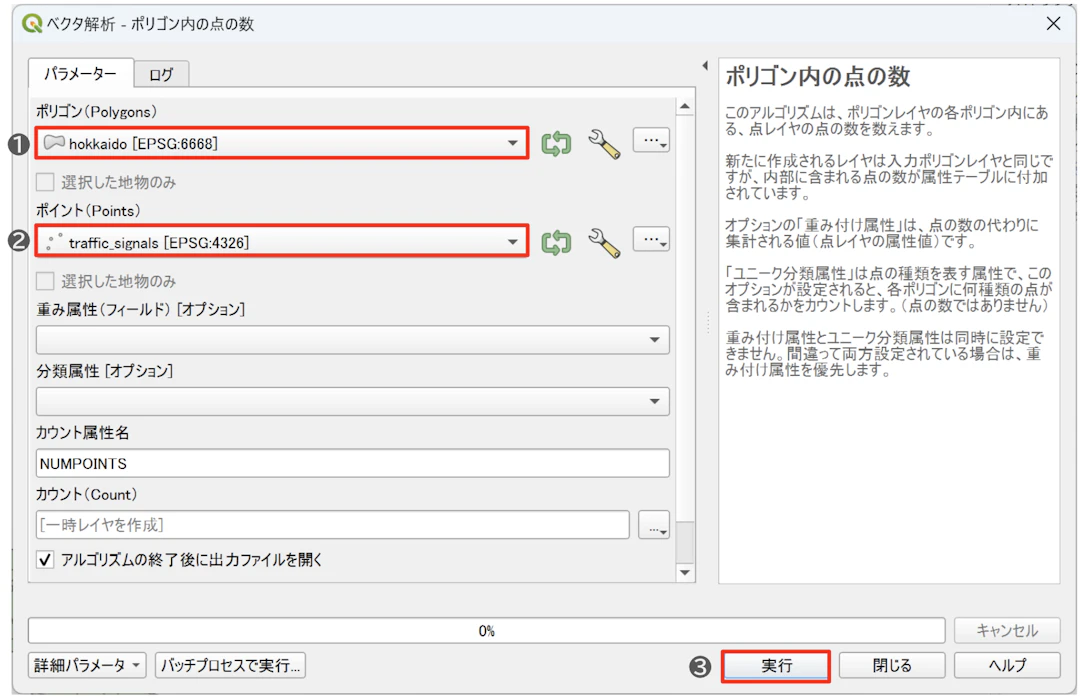
Task: Click the greyed-out キャンセル button
Action: [1007, 630]
